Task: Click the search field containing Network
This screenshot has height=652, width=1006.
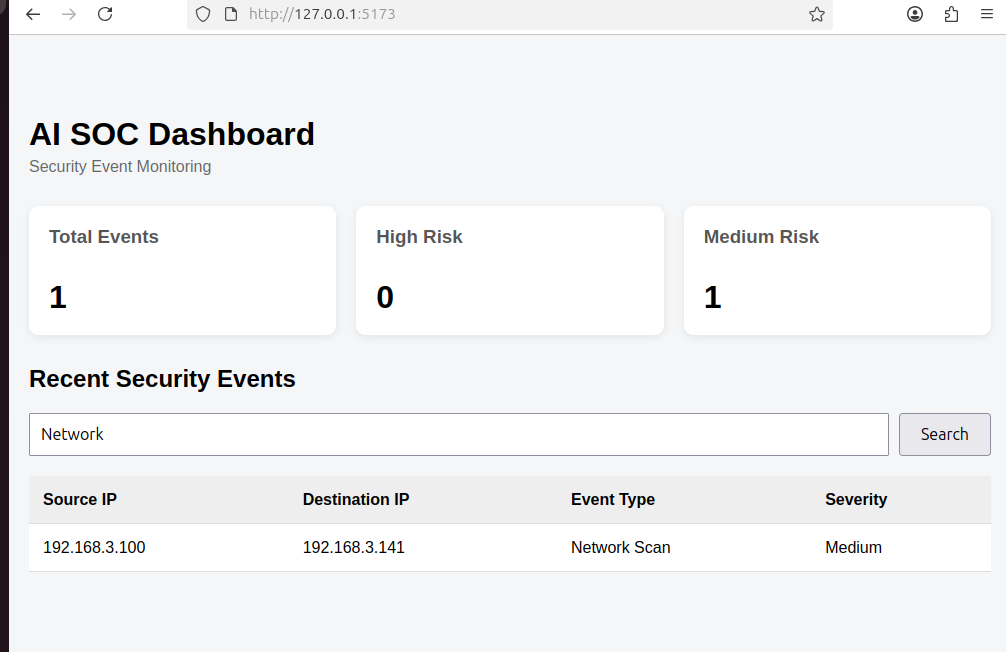Action: click(459, 434)
